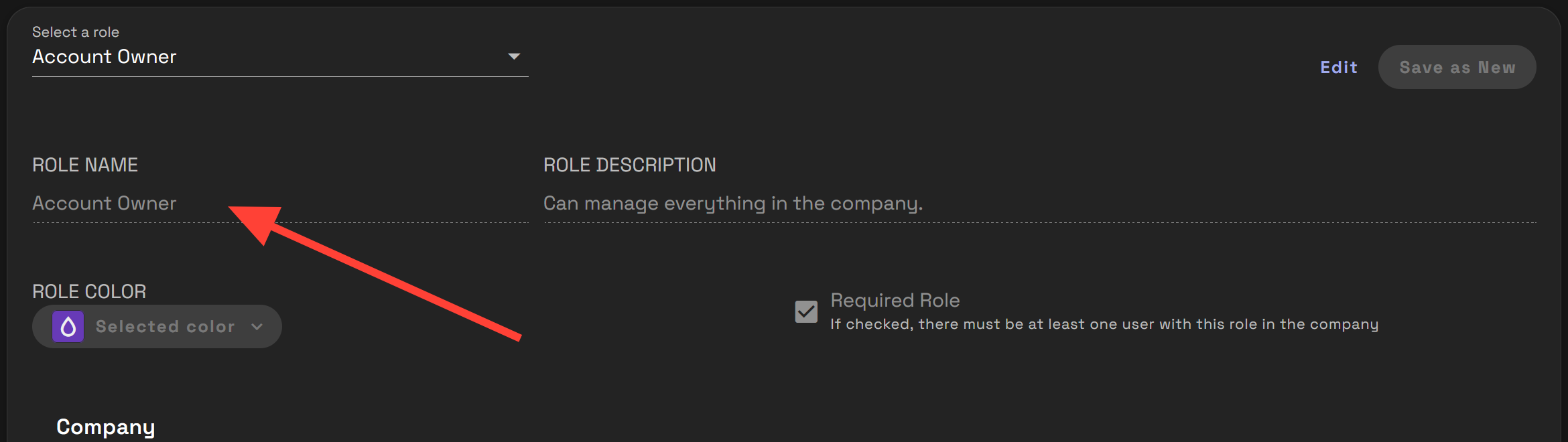Expand the chevron beside Selected color
1568x442 pixels.
click(x=257, y=327)
